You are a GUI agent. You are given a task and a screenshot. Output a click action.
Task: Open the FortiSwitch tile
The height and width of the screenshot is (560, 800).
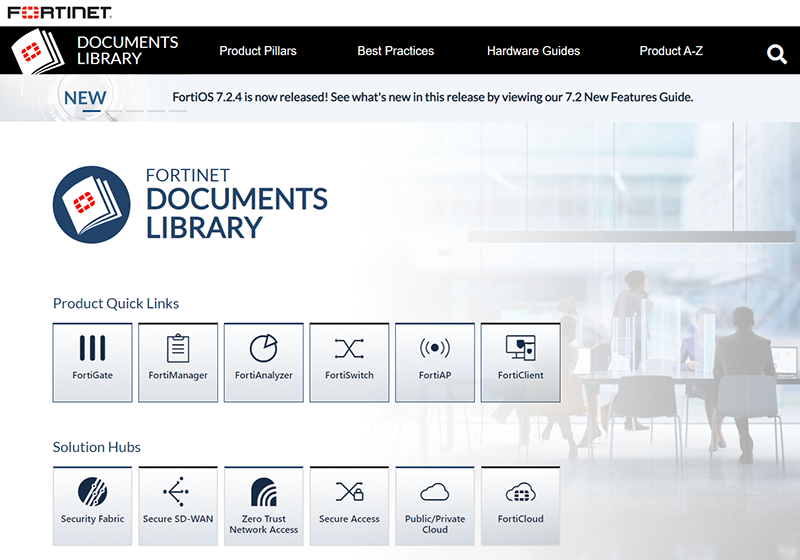click(349, 363)
